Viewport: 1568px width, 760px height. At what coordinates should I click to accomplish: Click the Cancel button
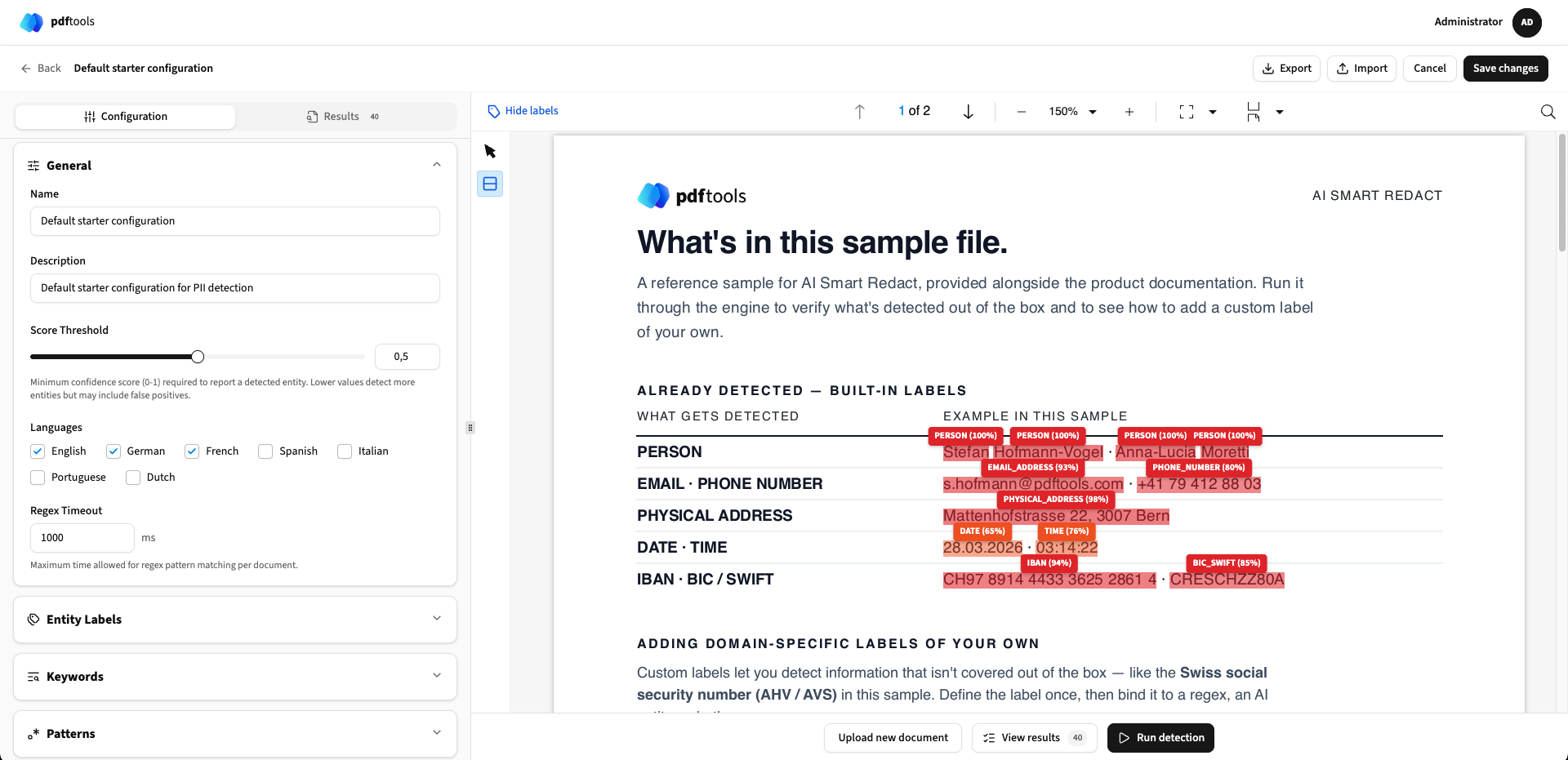pos(1430,69)
